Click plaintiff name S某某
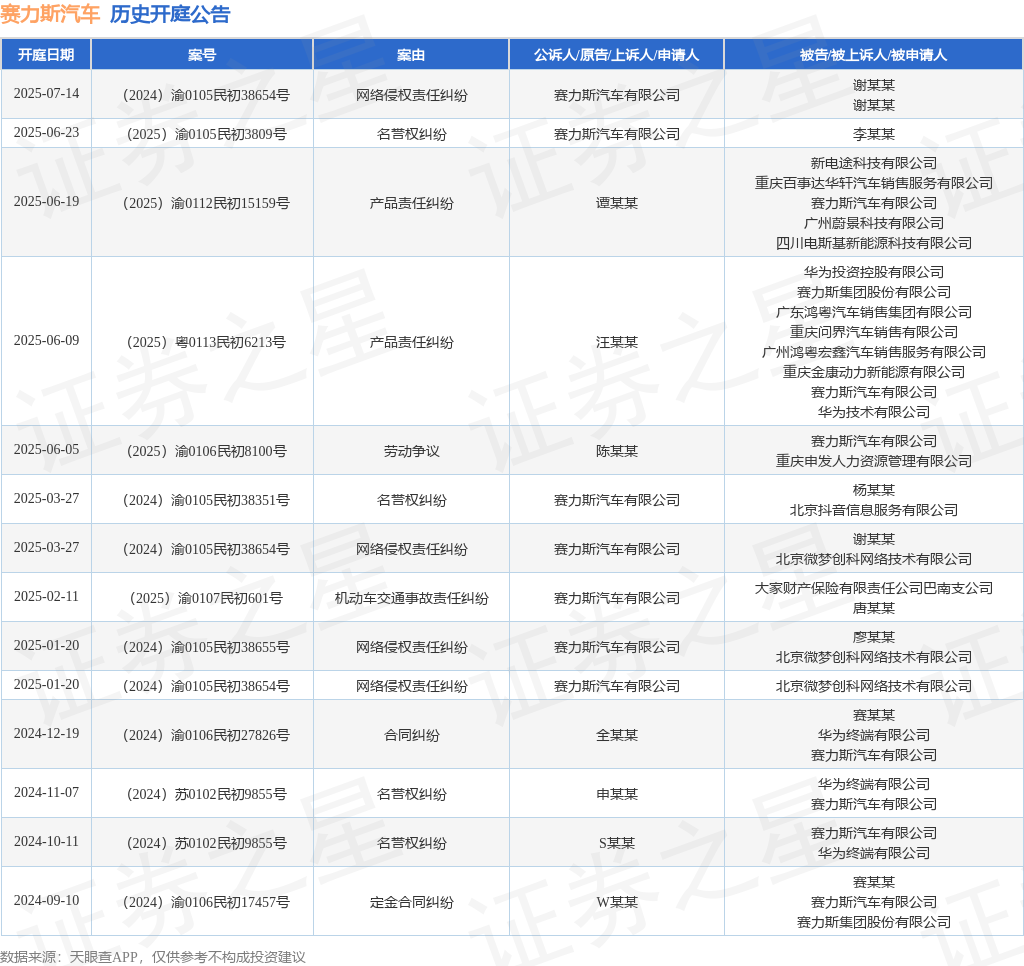Image resolution: width=1024 pixels, height=966 pixels. (616, 843)
